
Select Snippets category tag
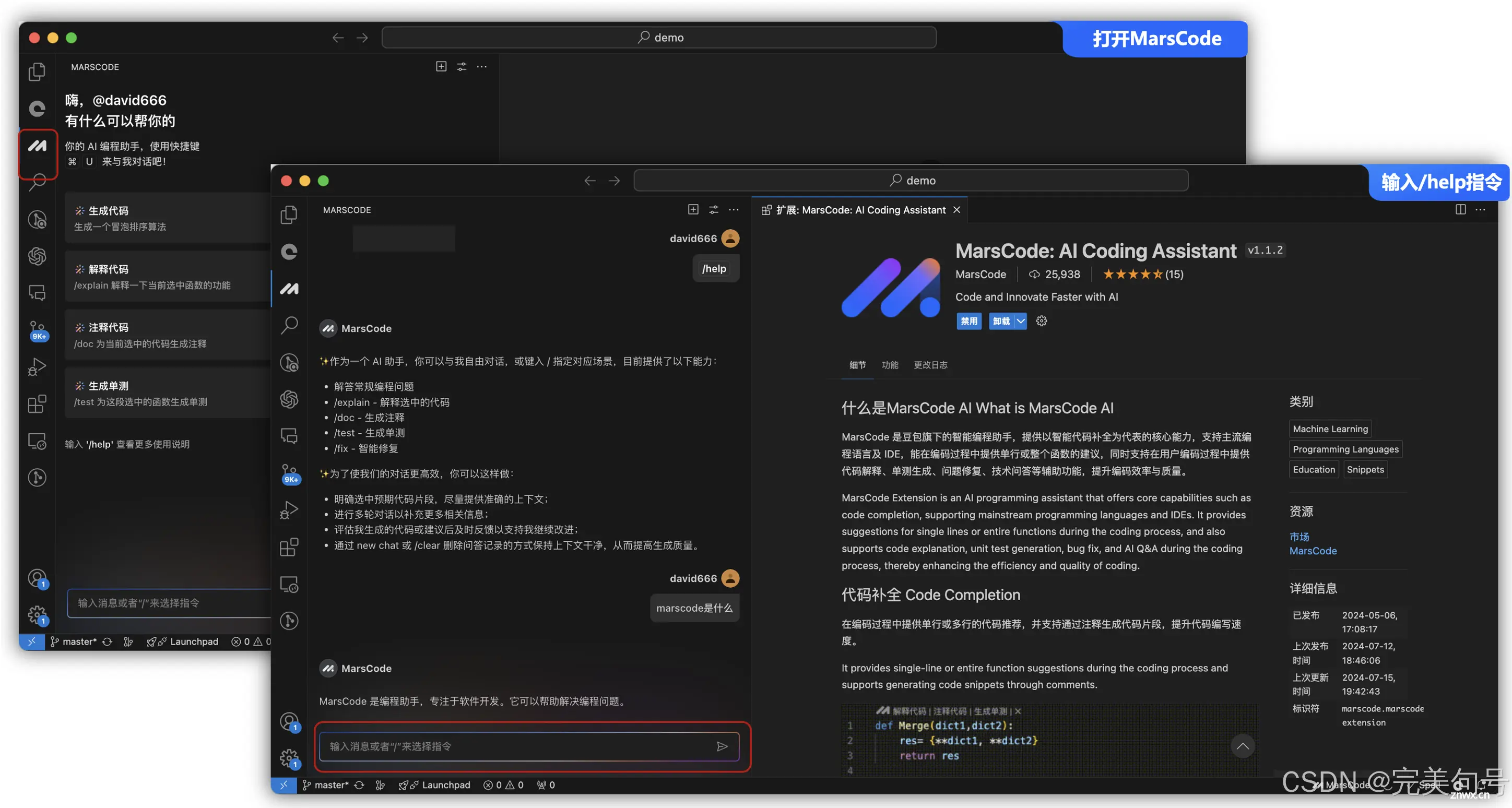pyautogui.click(x=1365, y=469)
